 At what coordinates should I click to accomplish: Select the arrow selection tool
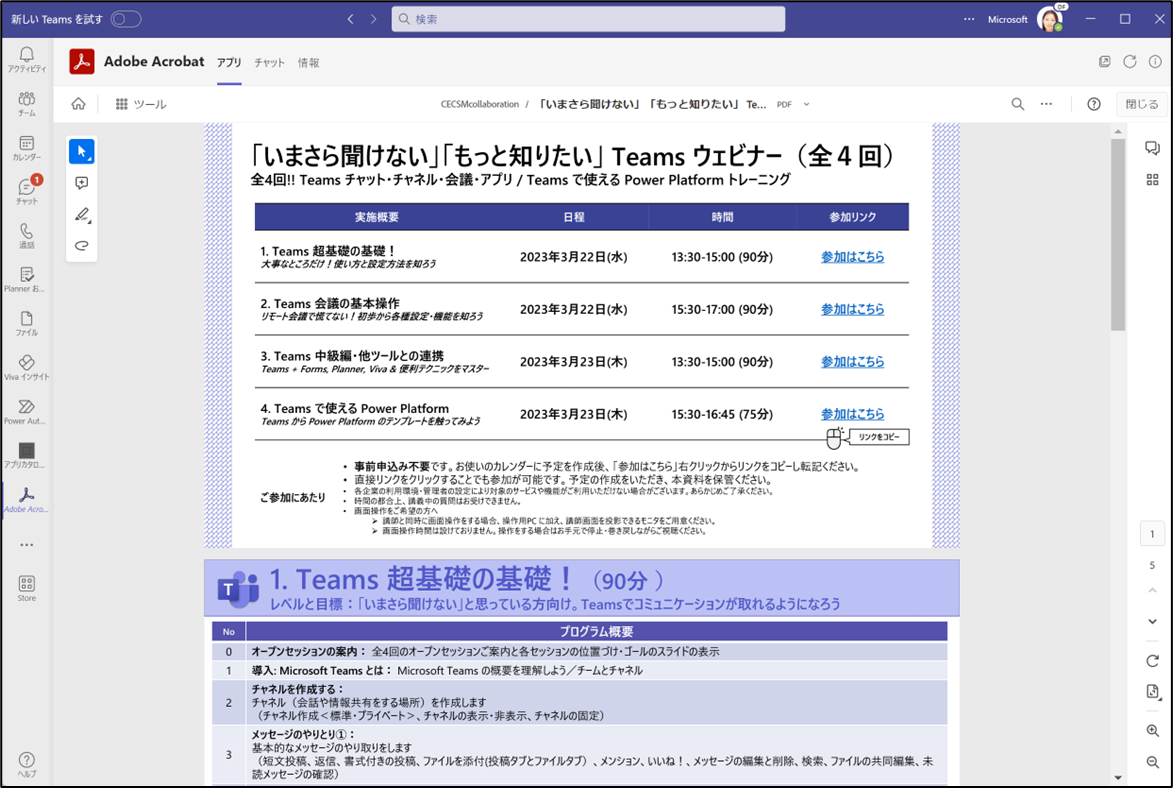pyautogui.click(x=81, y=151)
